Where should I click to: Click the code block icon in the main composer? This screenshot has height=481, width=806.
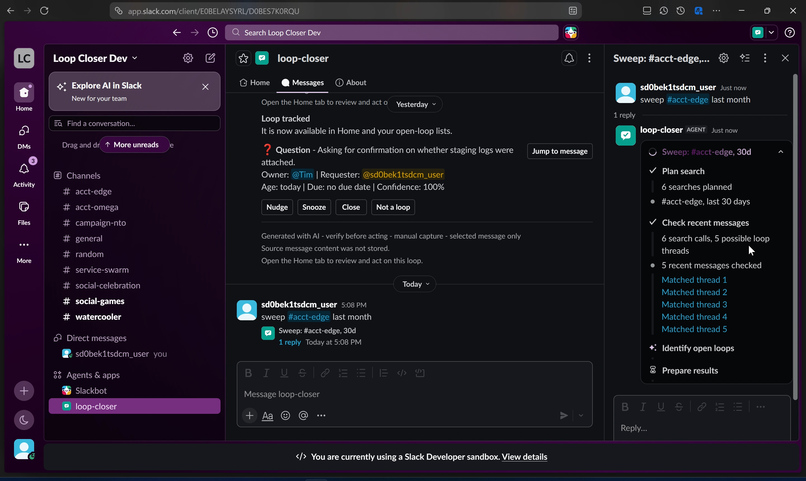[420, 373]
